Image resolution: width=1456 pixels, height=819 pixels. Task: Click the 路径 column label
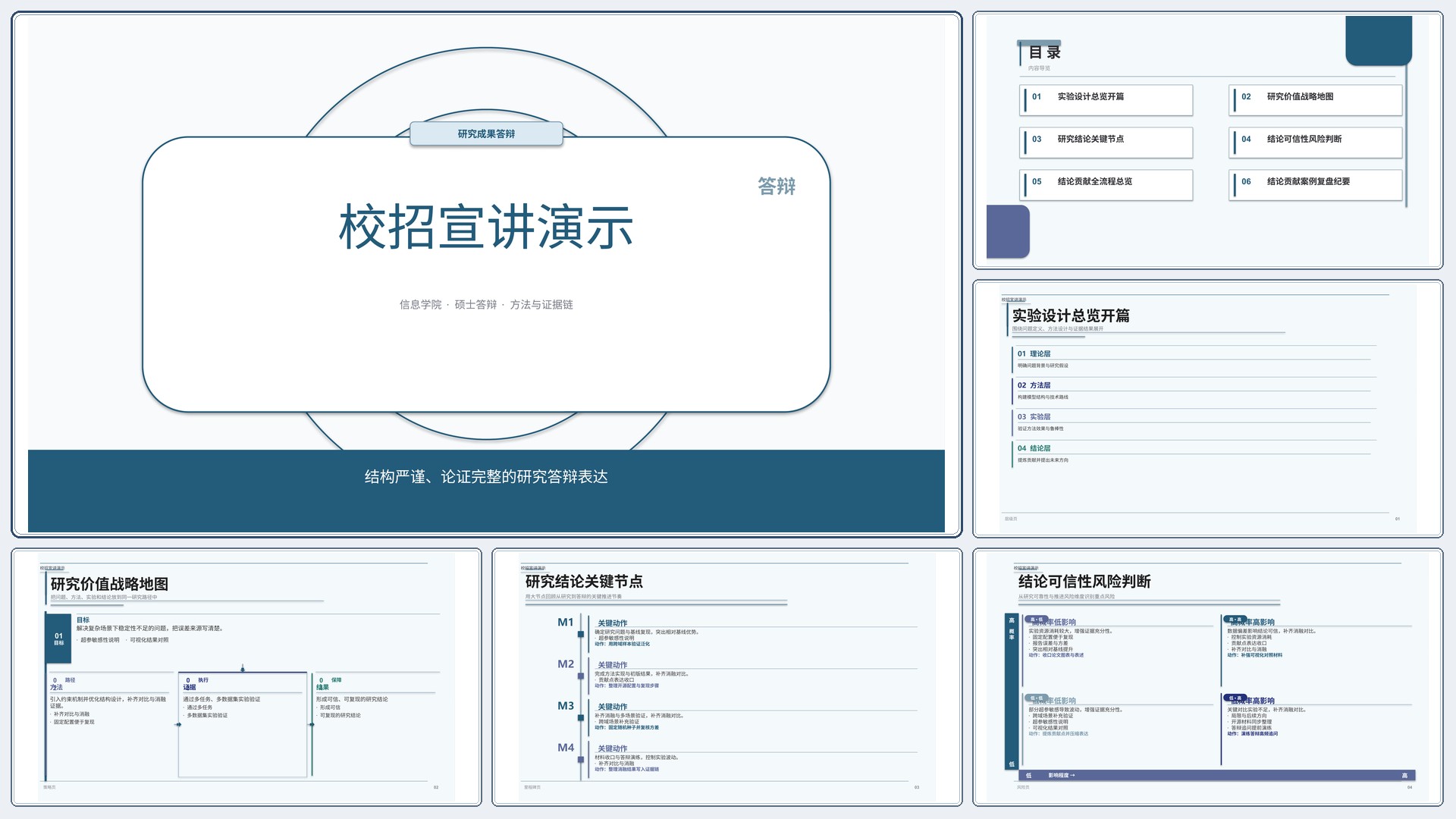70,680
